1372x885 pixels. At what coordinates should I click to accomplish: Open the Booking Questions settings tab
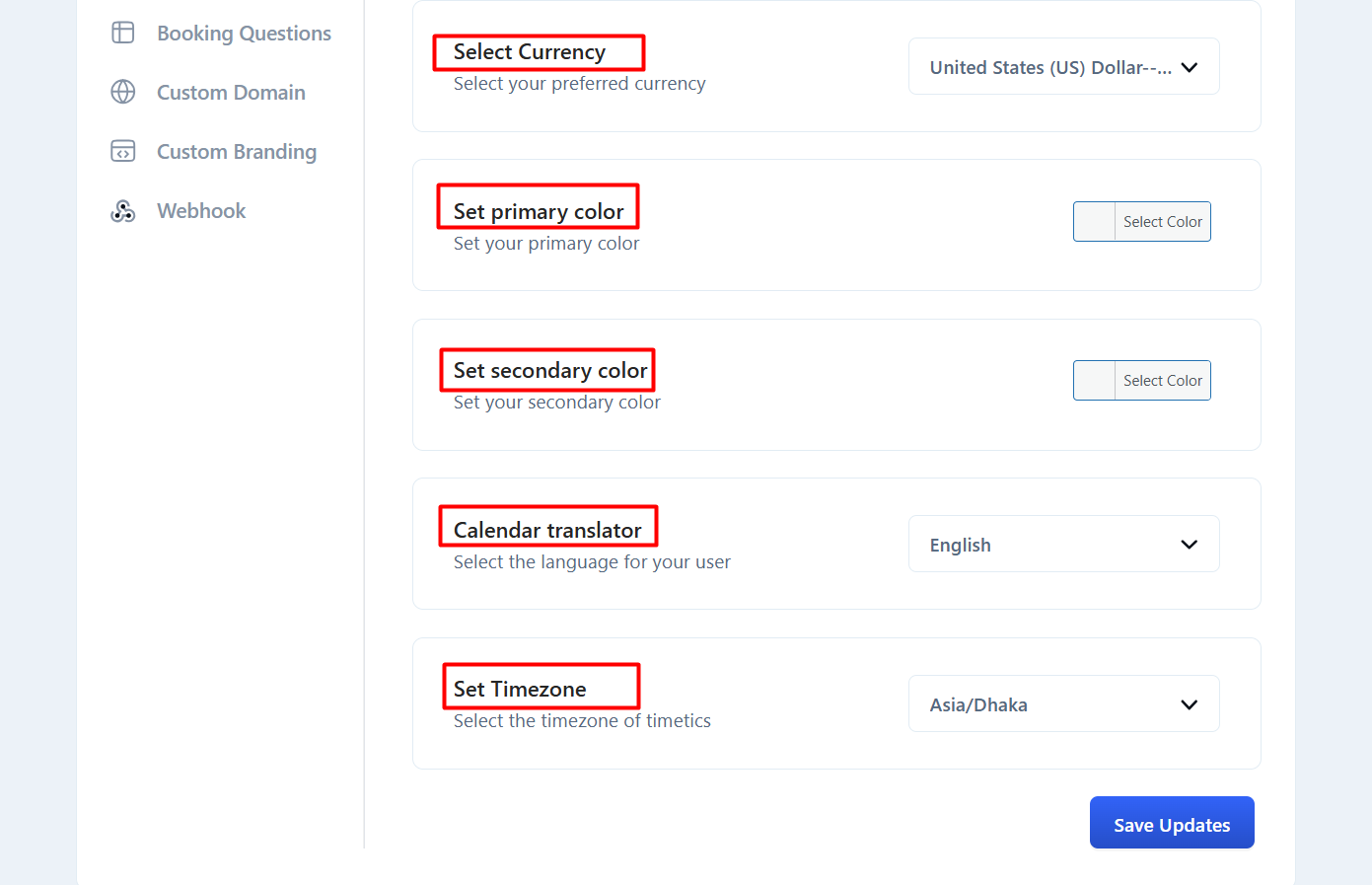[244, 34]
